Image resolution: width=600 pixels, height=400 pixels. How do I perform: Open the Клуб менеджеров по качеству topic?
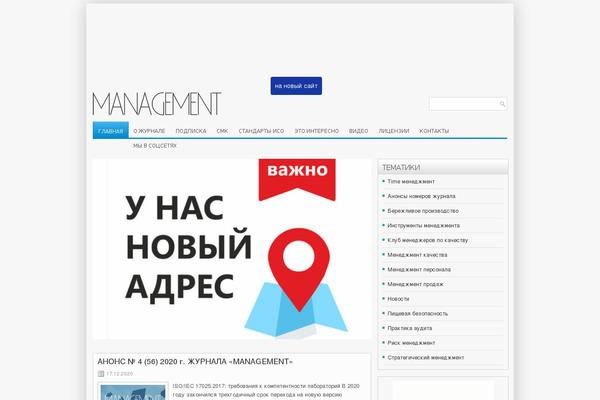click(x=427, y=240)
